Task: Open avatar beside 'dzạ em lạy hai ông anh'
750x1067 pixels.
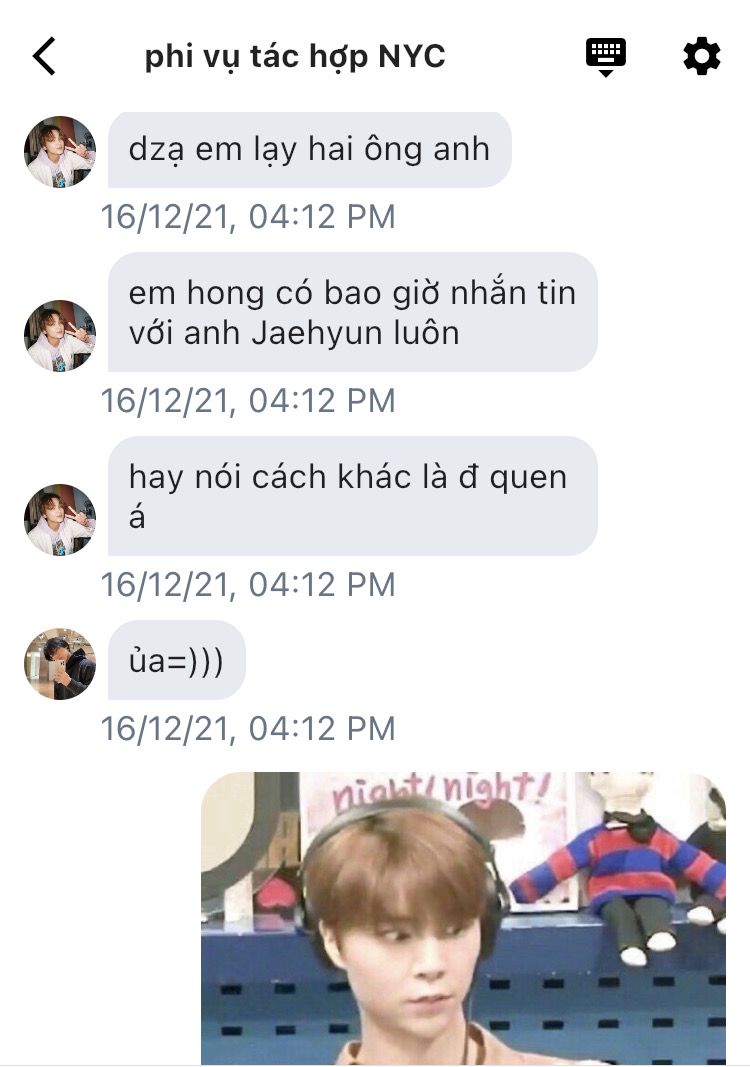Action: pos(60,152)
